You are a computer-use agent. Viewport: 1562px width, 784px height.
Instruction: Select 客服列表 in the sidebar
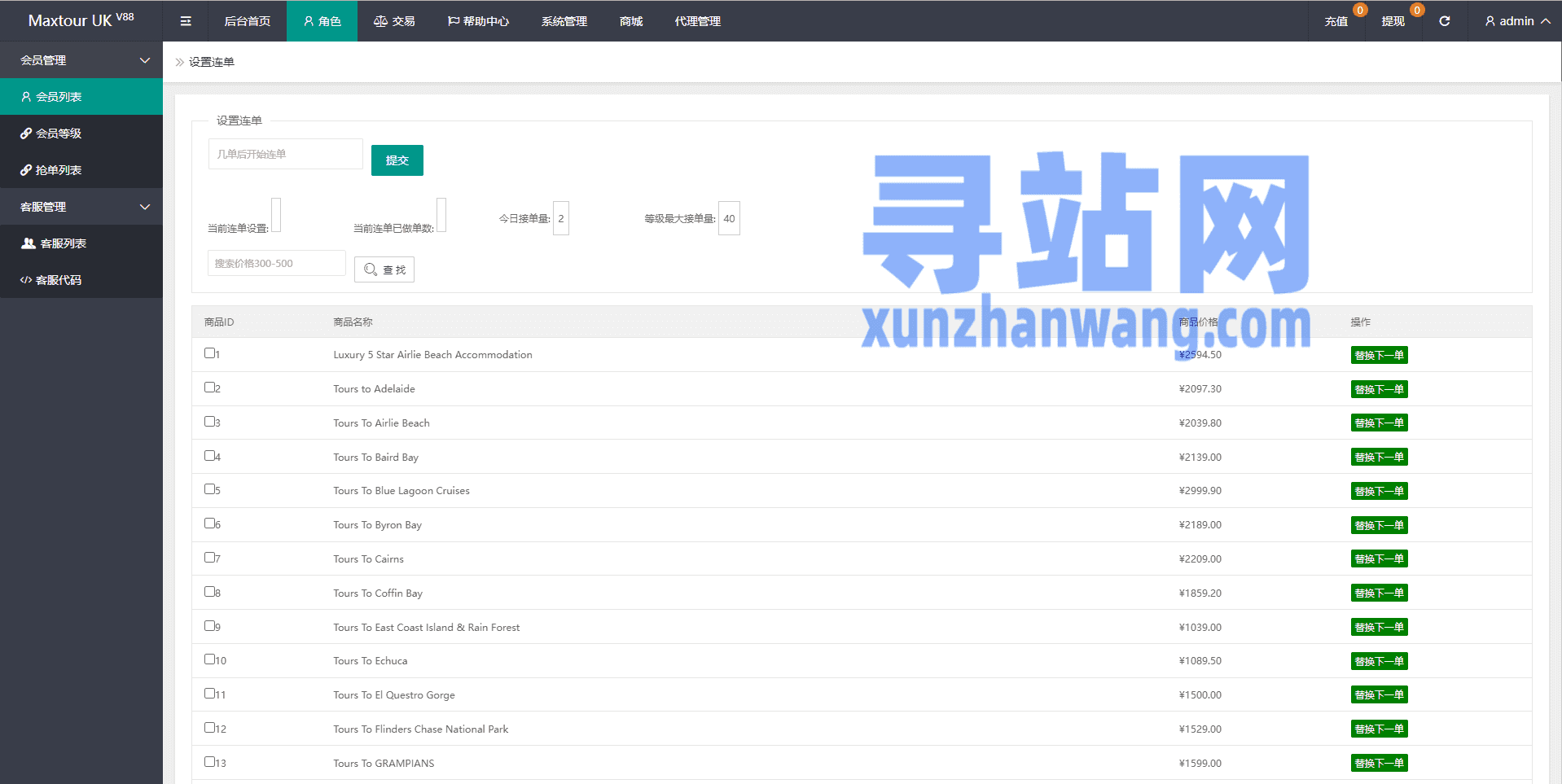tap(81, 243)
